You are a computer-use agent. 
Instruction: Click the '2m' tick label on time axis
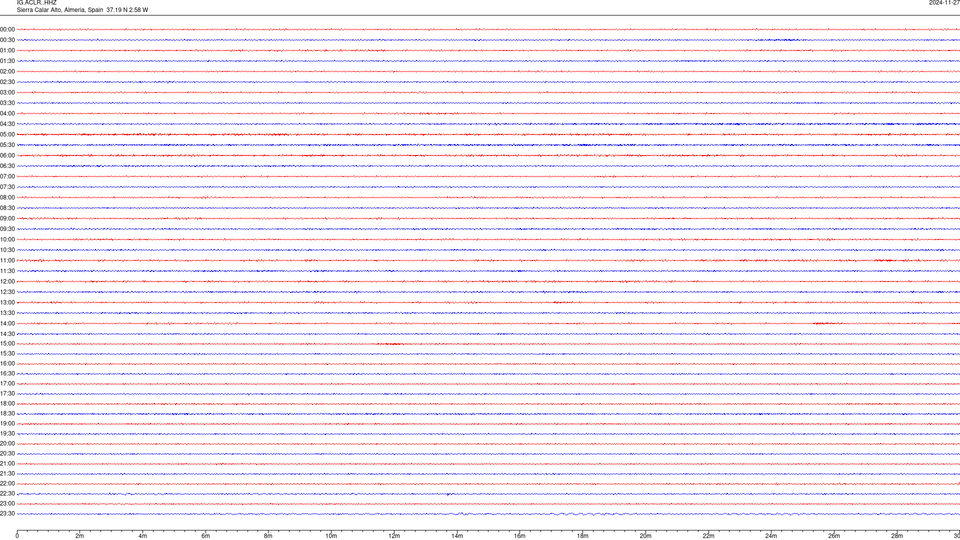click(x=80, y=536)
